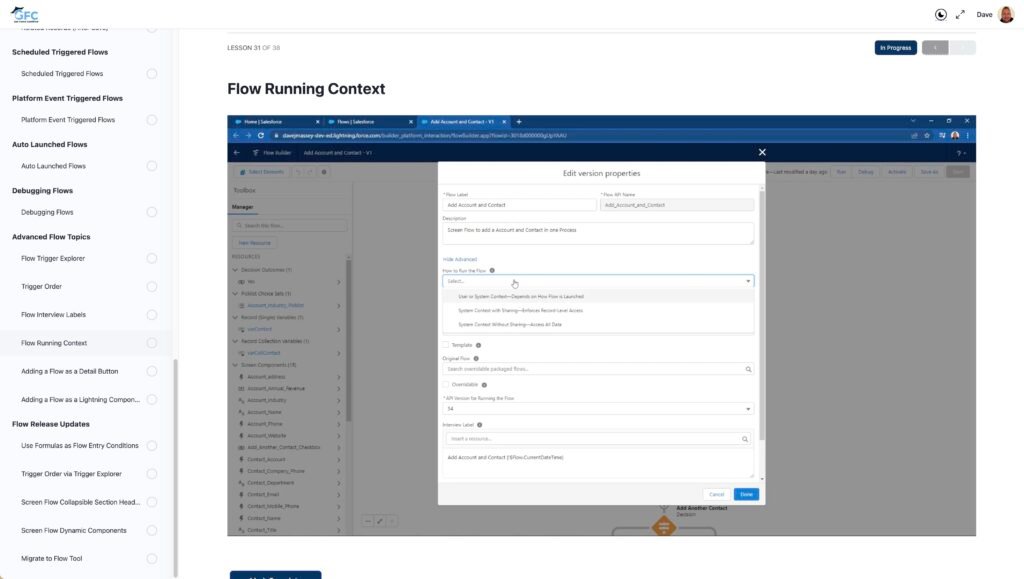
Task: Mark Flow Interview Labels lesson circle
Action: coord(152,315)
